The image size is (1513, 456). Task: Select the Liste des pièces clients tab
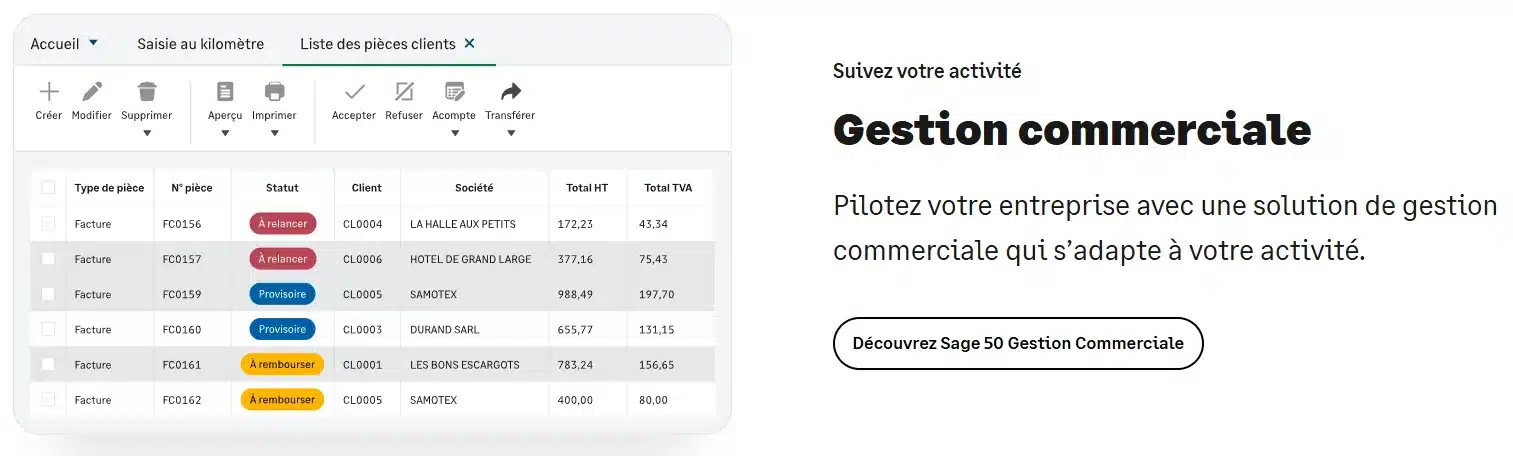[377, 44]
